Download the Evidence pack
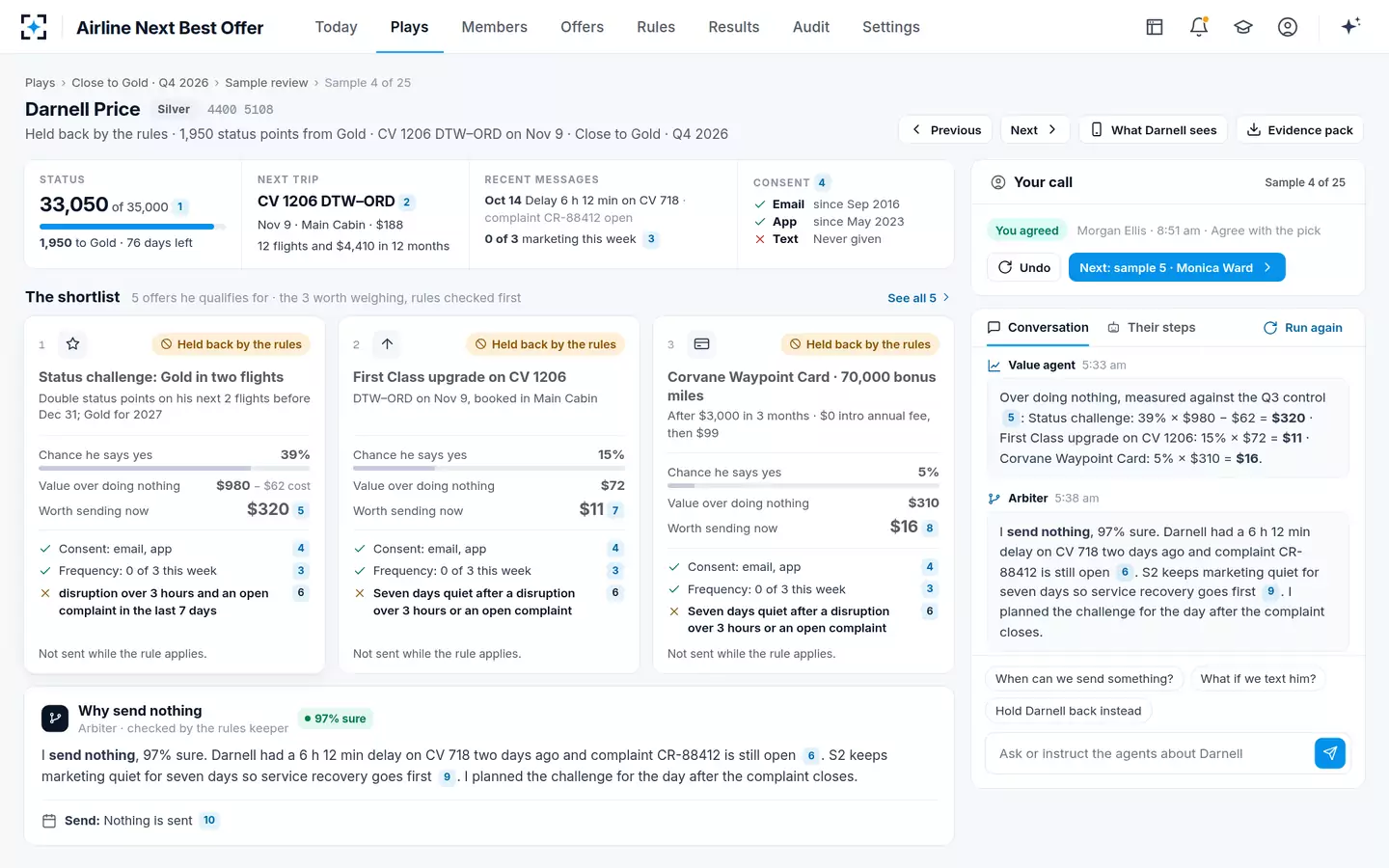 pyautogui.click(x=1299, y=130)
